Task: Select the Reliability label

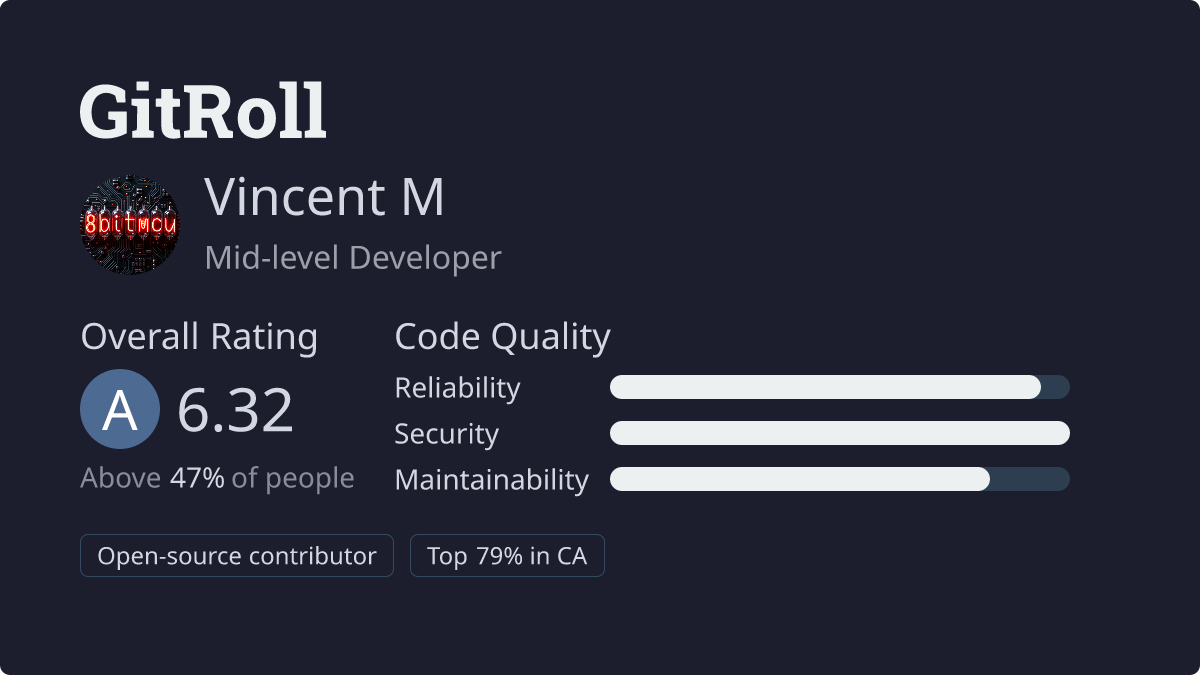Action: [x=457, y=387]
